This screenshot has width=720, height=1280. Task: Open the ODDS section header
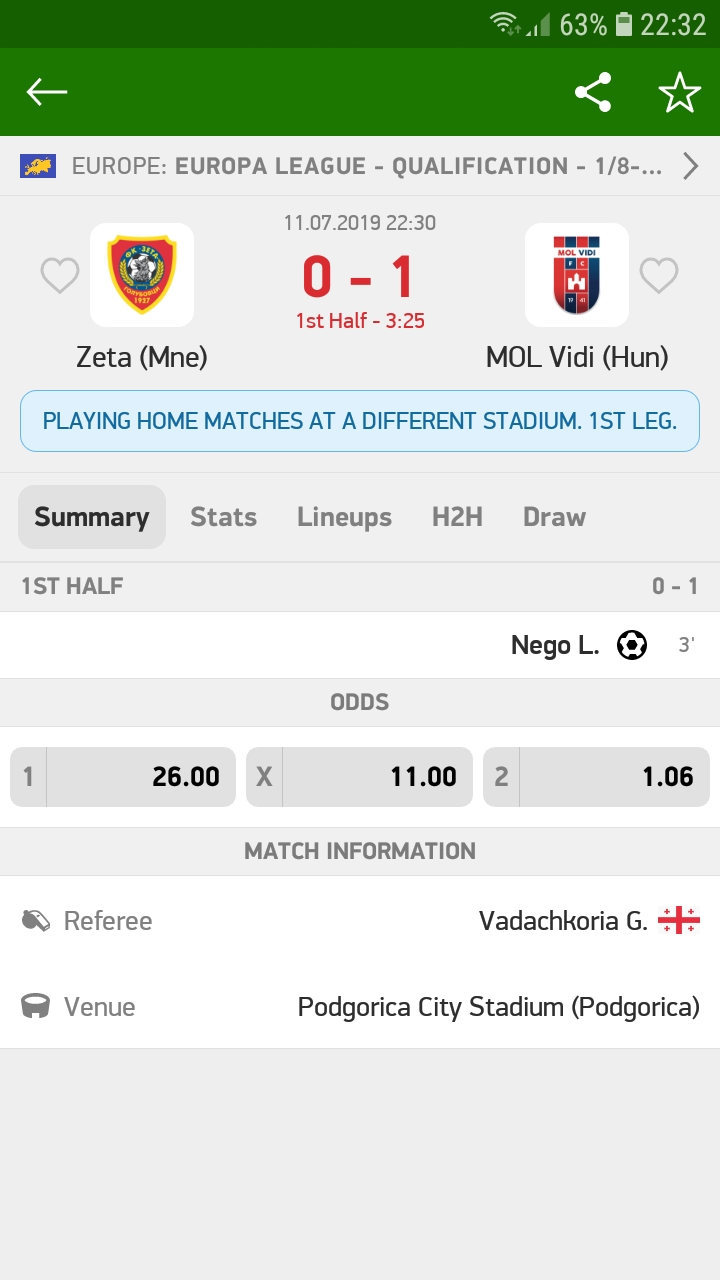coord(360,701)
